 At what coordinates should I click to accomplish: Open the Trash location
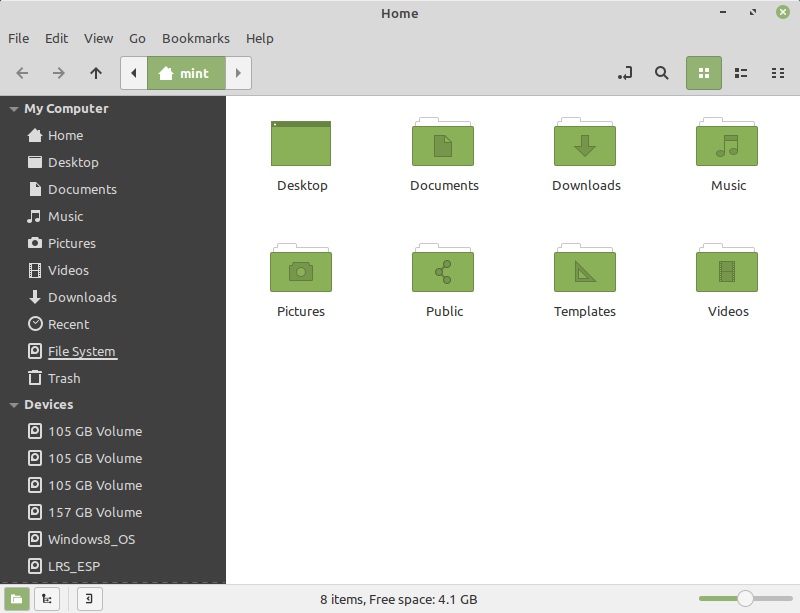tap(64, 378)
